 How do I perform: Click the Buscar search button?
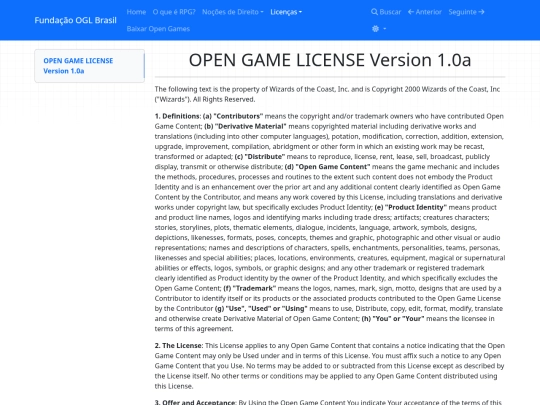coord(386,12)
